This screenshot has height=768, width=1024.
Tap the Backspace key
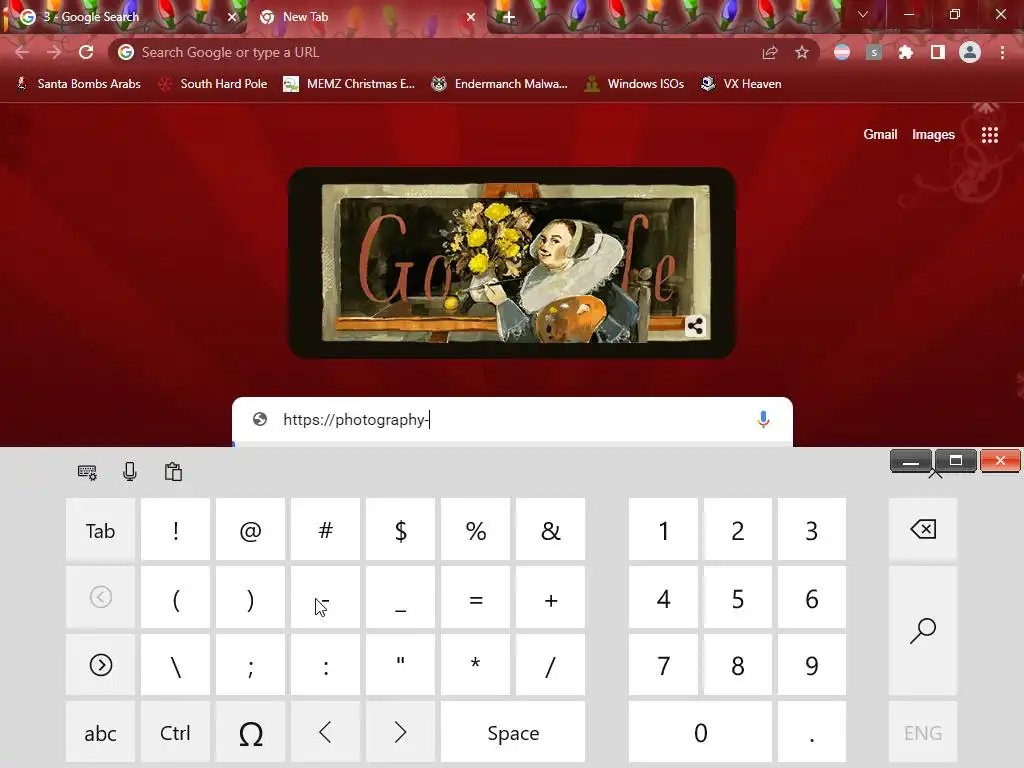tap(923, 529)
